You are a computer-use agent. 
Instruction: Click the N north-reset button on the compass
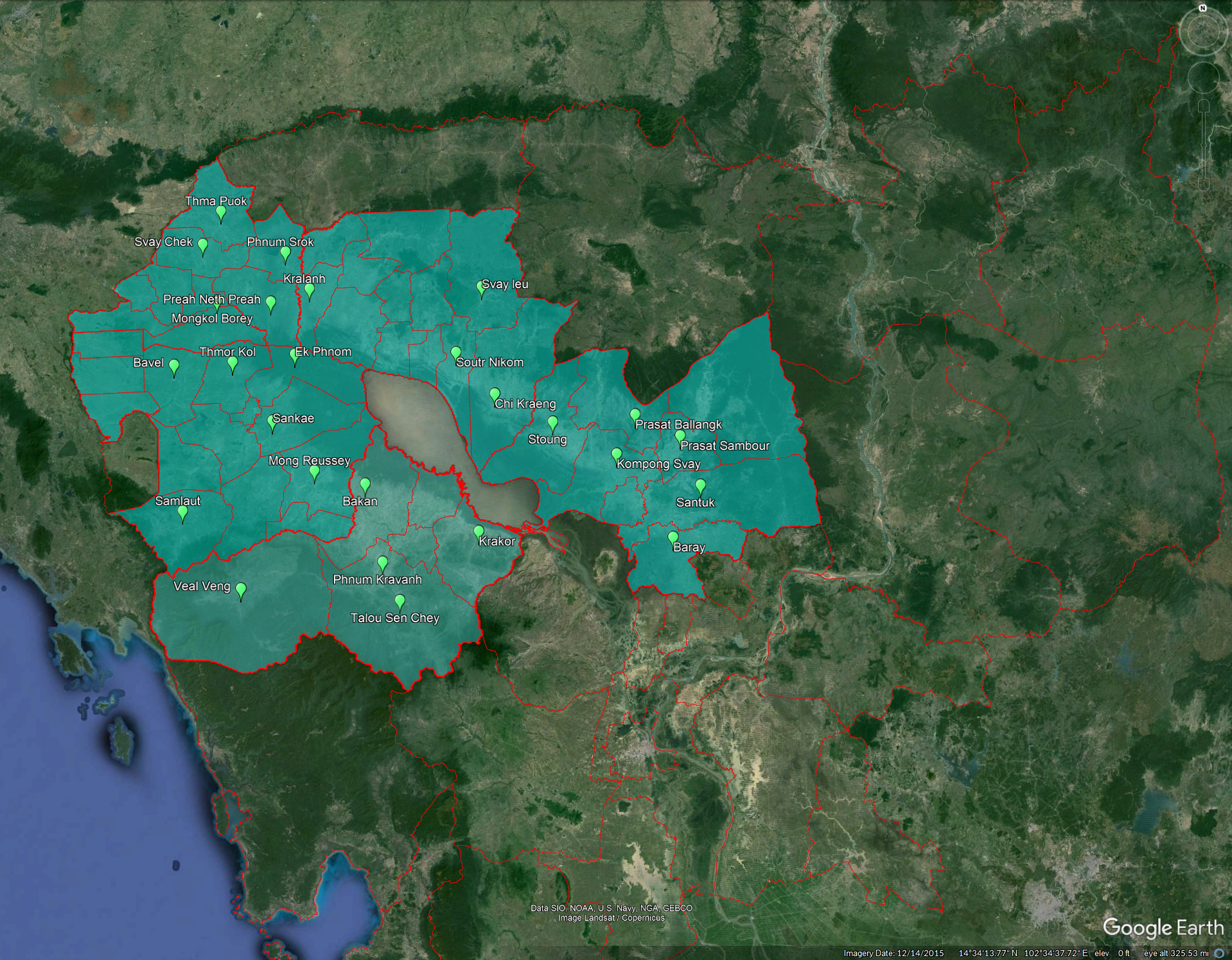point(1202,8)
